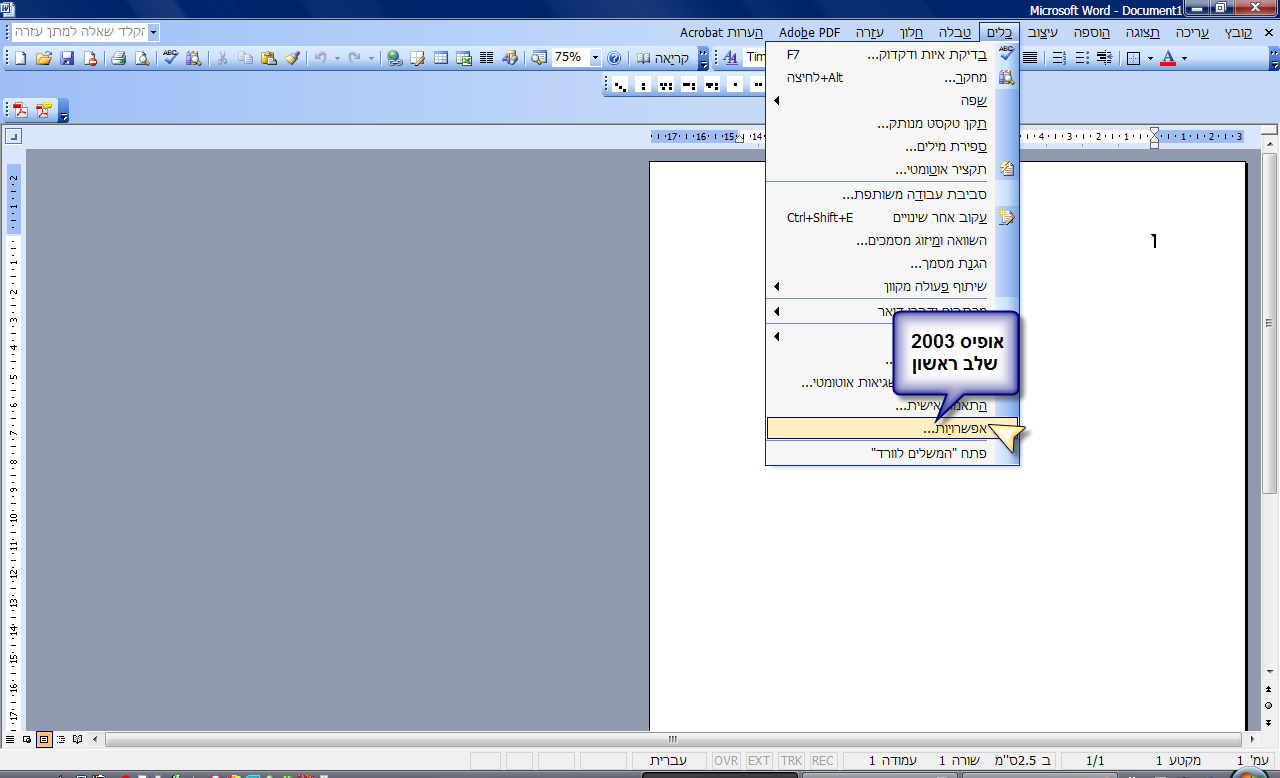Print the document using the printer icon

118,58
